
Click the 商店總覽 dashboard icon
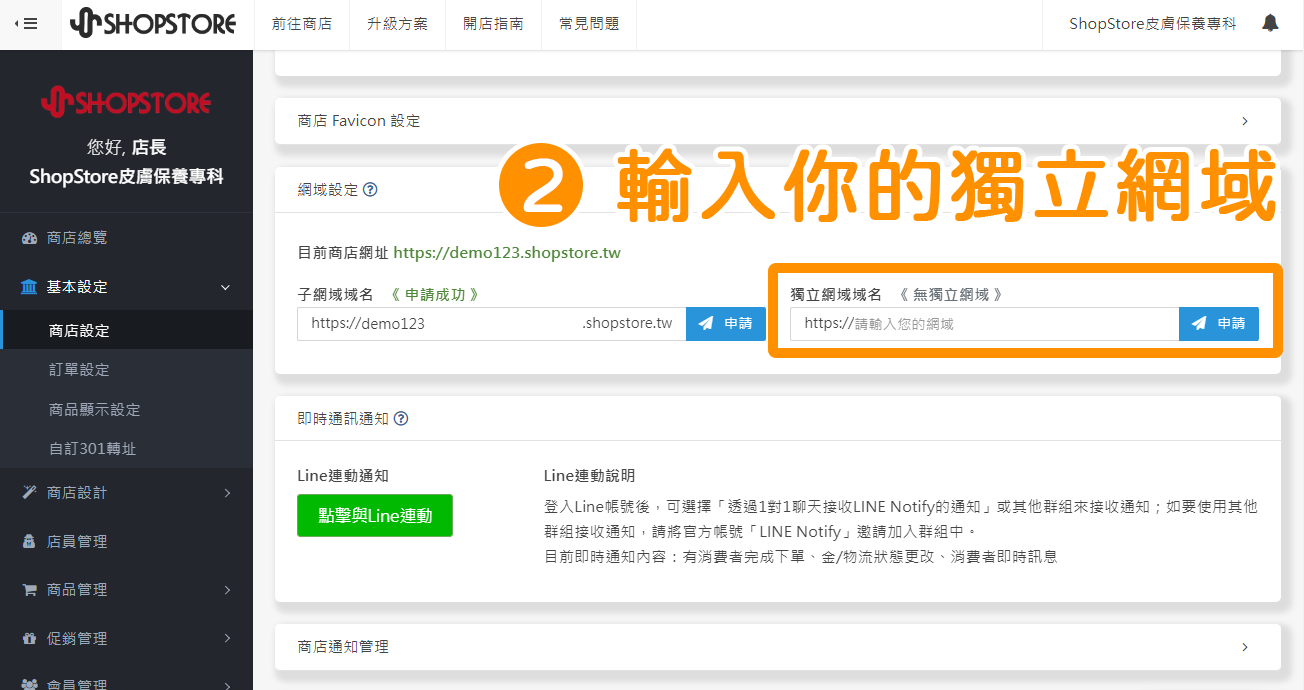(x=30, y=238)
